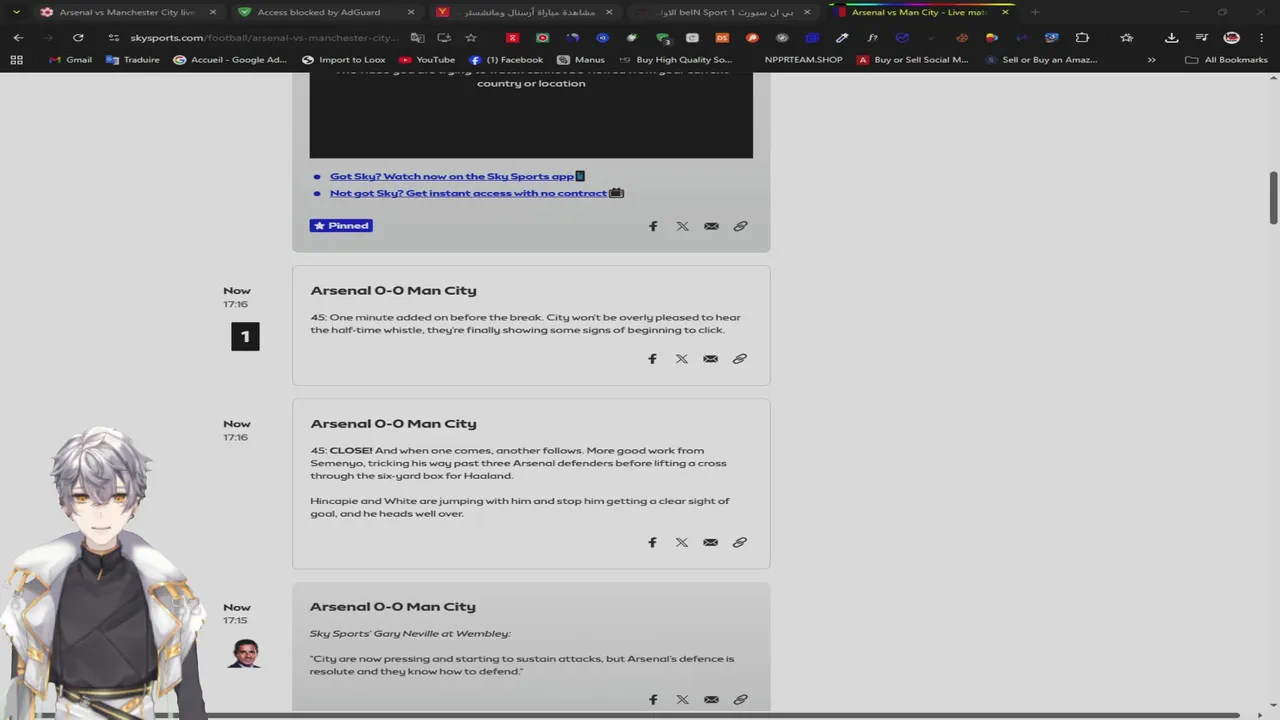Click the blocked video player area

pyautogui.click(x=531, y=114)
